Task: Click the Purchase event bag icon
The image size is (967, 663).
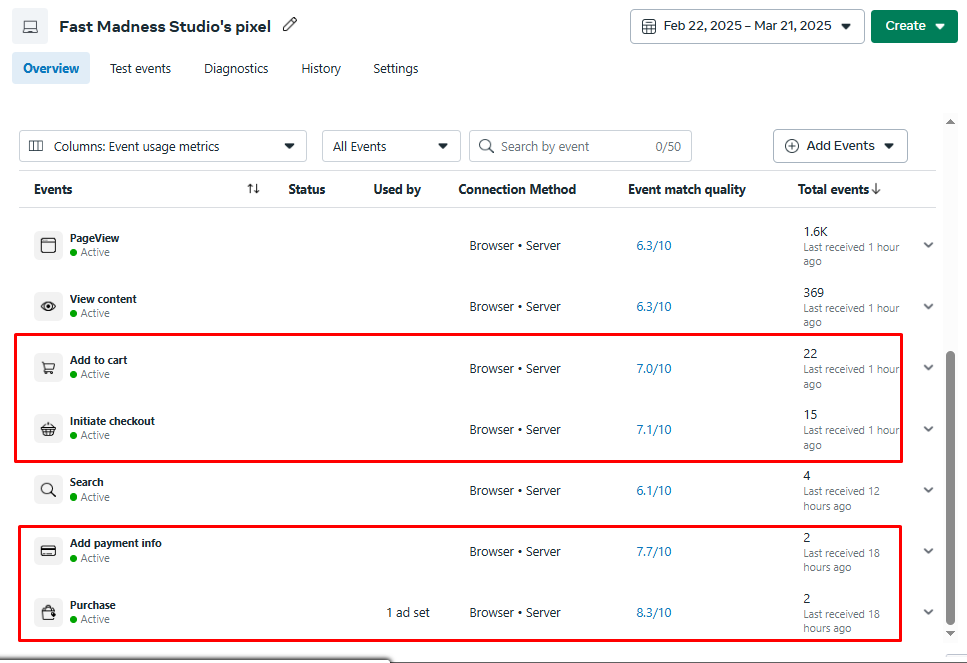Action: tap(48, 612)
